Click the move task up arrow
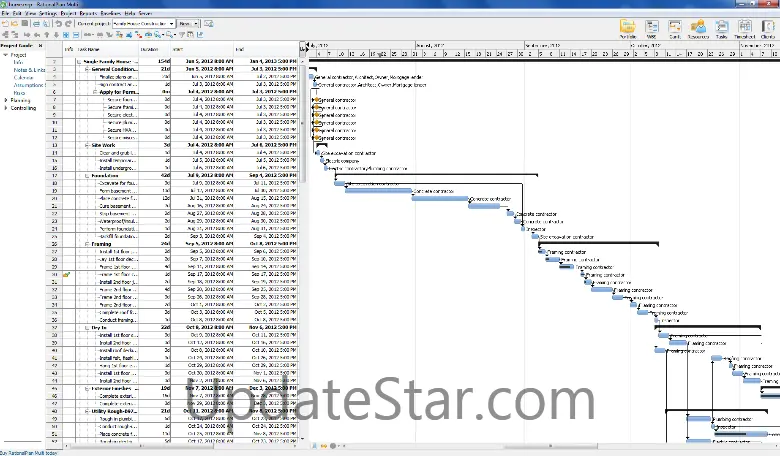Image resolution: width=780 pixels, height=456 pixels. pyautogui.click(x=47, y=35)
